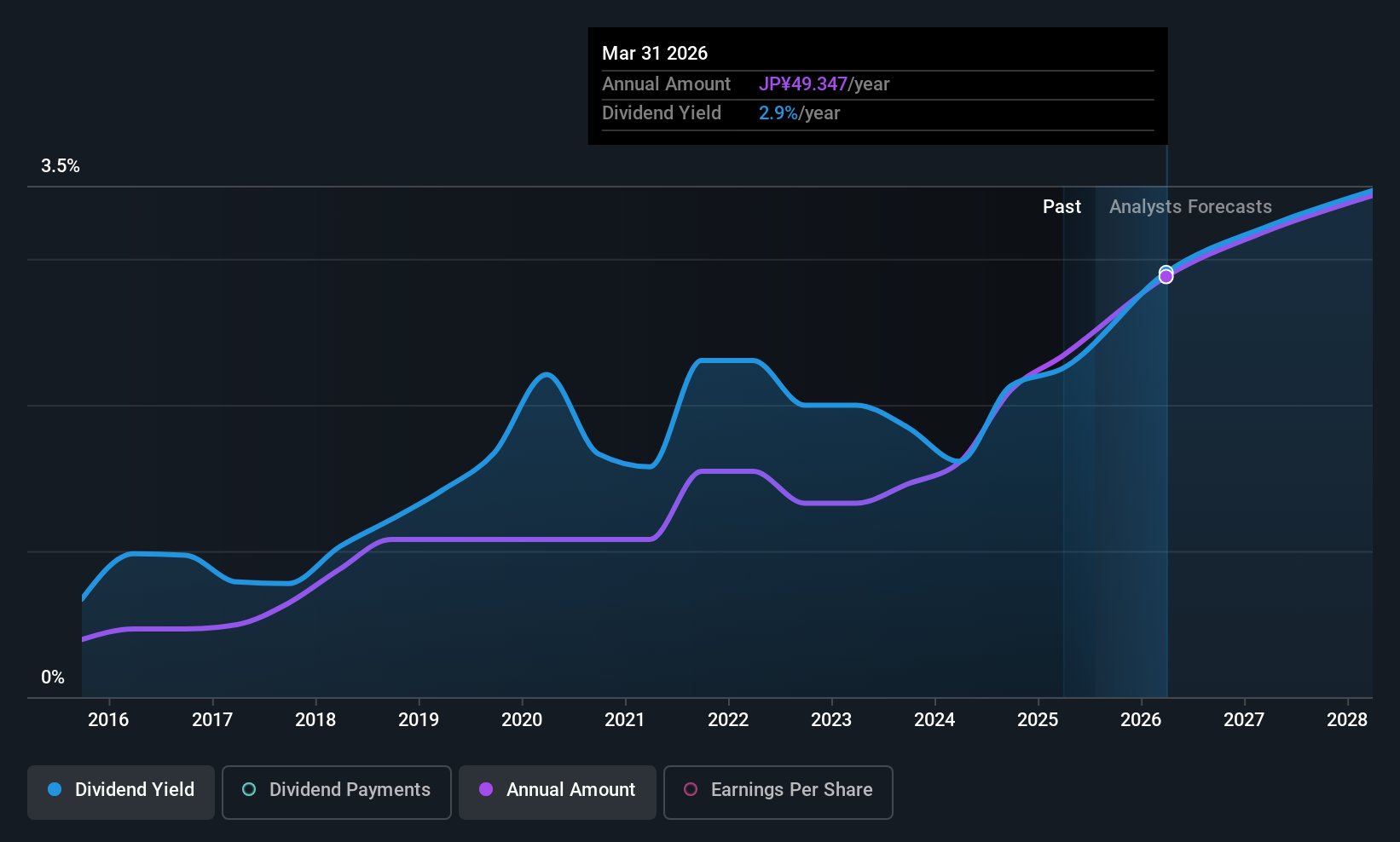Click the Analysts Forecasts section label

point(1190,207)
